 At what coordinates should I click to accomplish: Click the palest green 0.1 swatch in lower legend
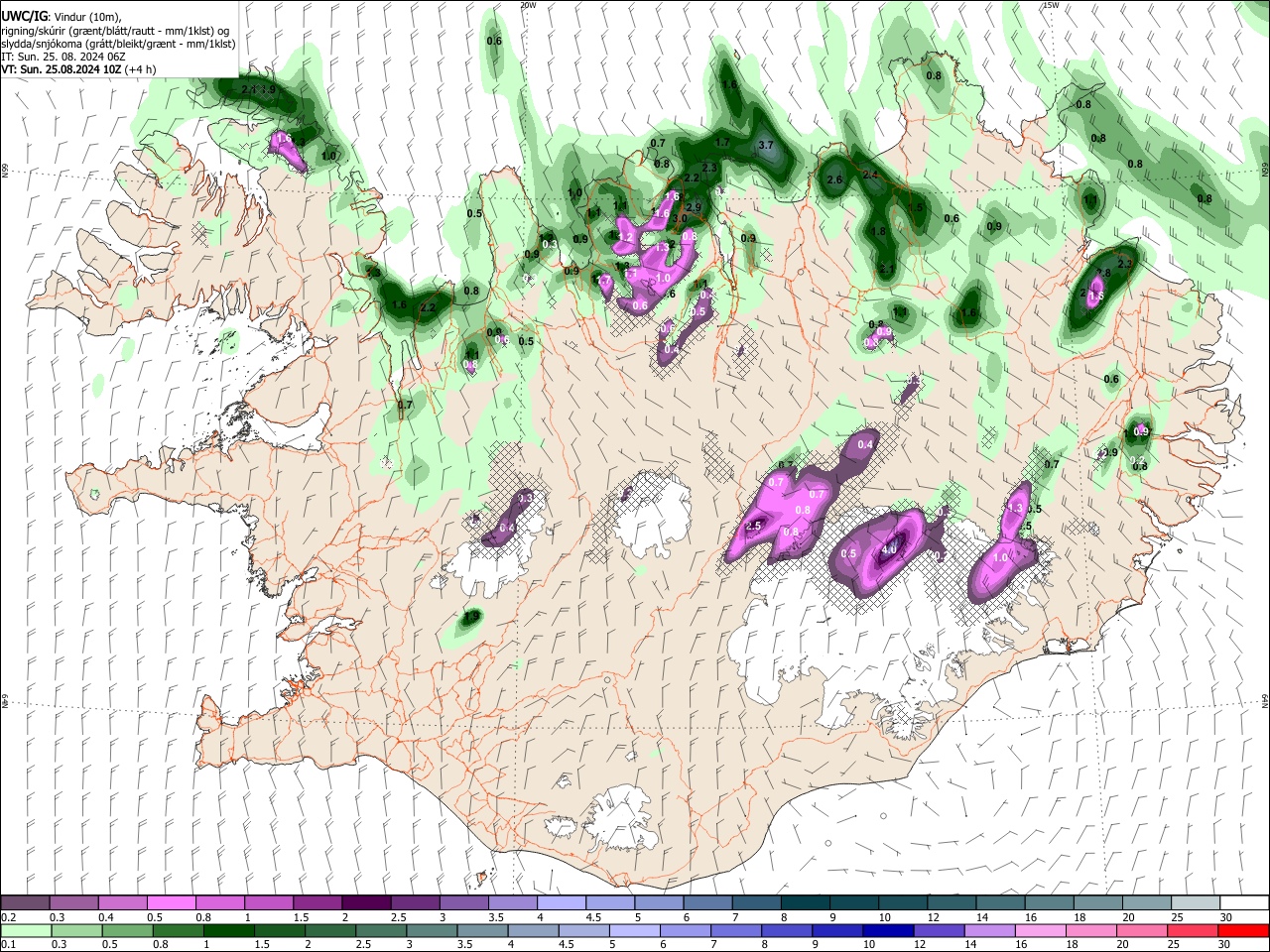[26, 930]
